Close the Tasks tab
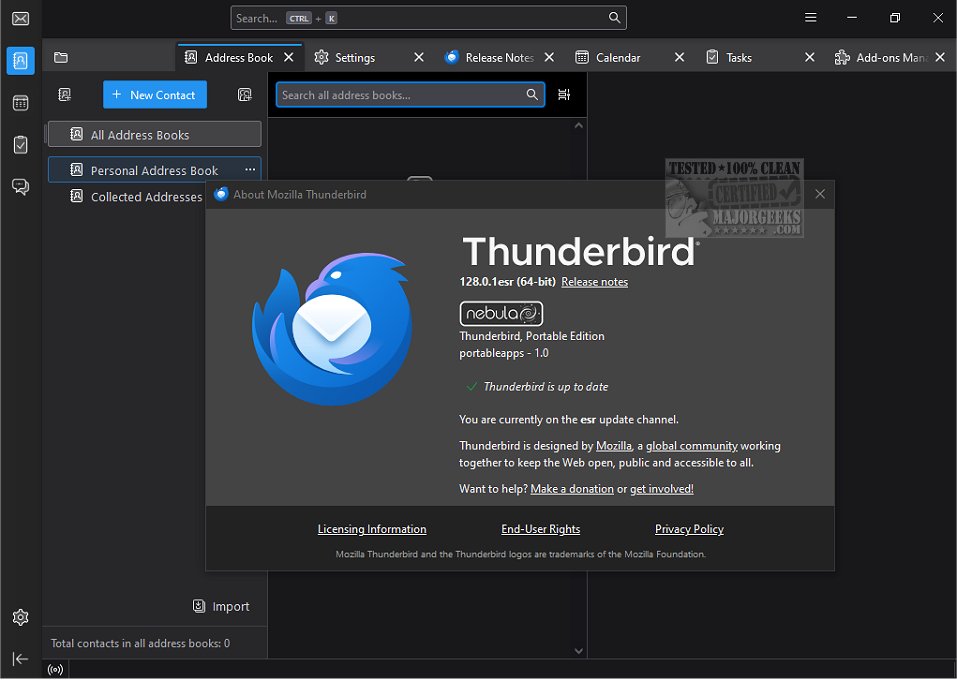Screen dimensions: 957x681 pyautogui.click(x=809, y=57)
